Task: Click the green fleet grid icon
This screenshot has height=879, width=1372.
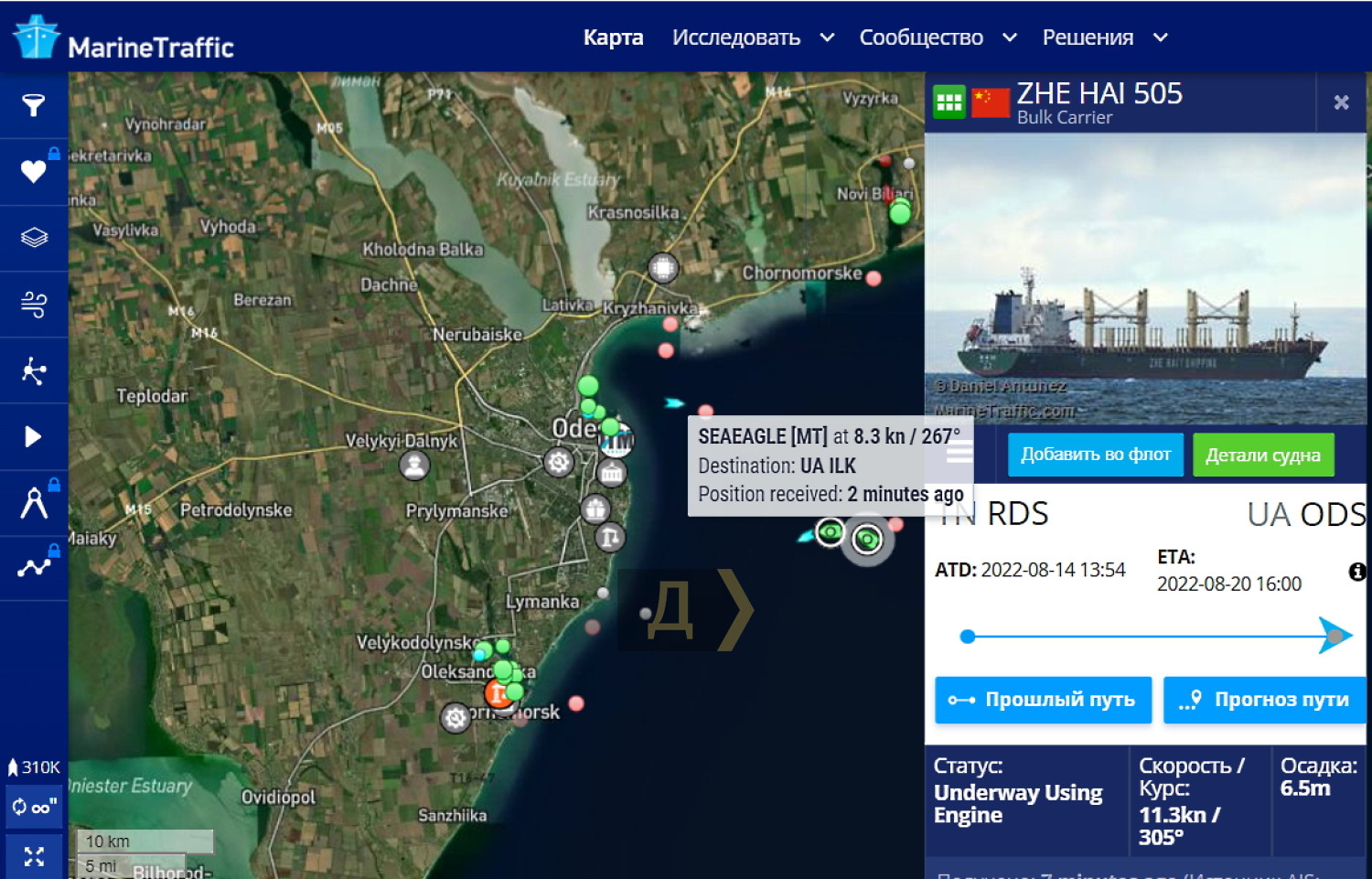Action: [x=949, y=102]
